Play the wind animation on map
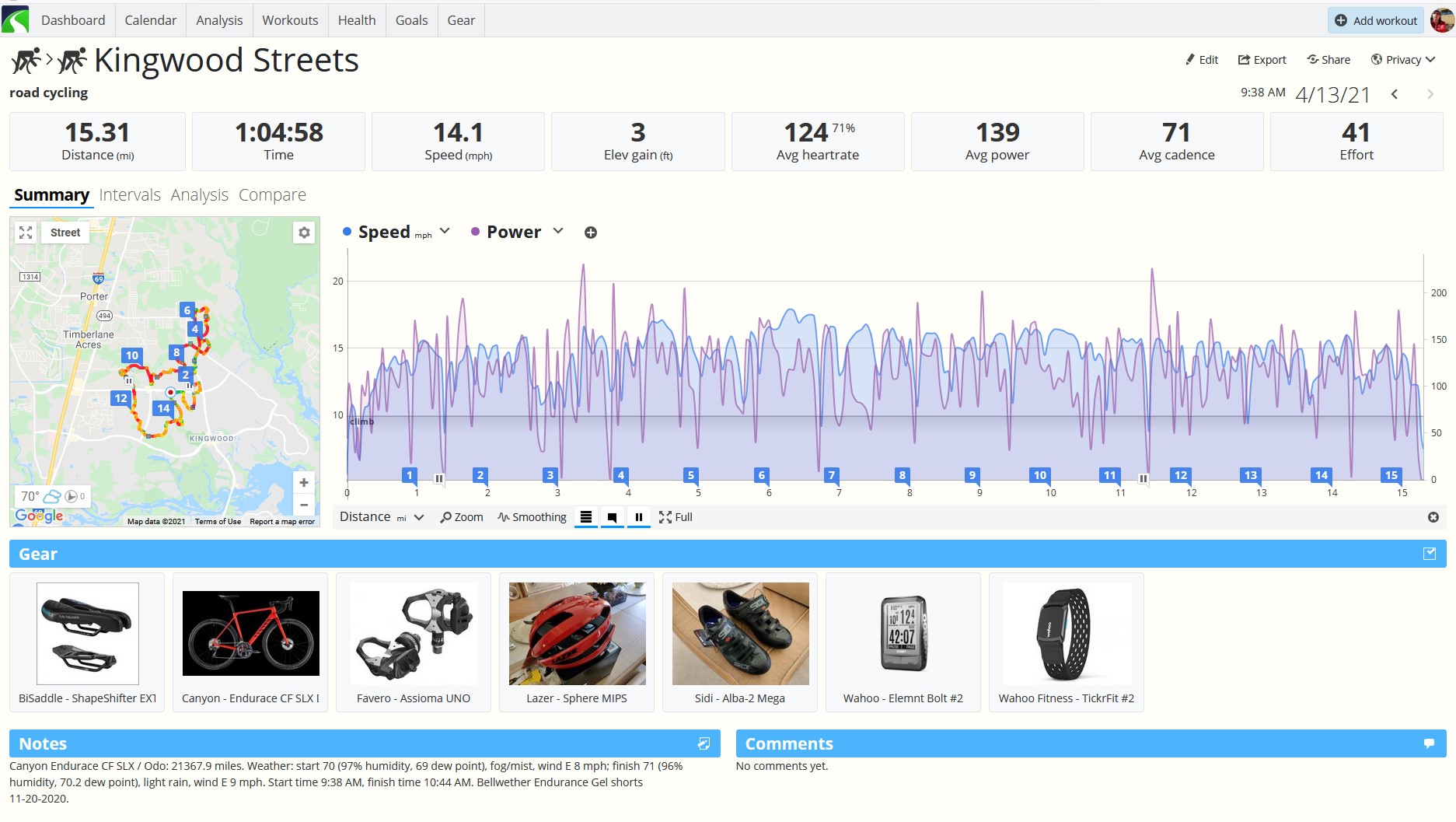The width and height of the screenshot is (1456, 822). click(x=72, y=496)
